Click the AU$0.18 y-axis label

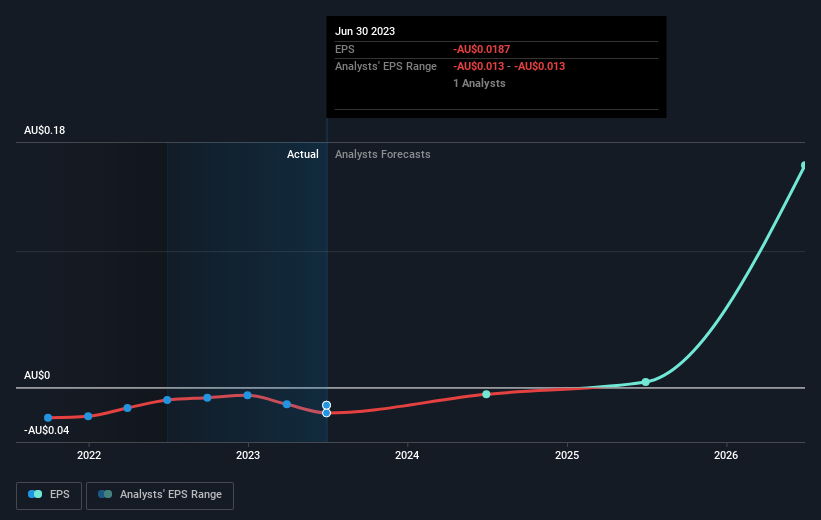click(45, 130)
